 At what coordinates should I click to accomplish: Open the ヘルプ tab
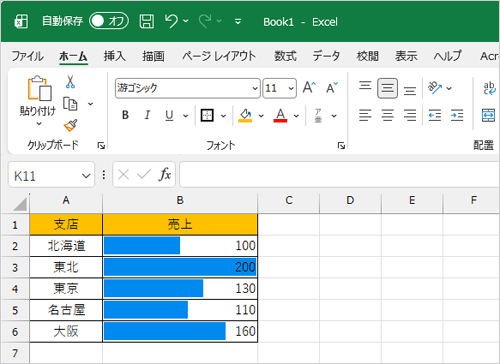tap(448, 56)
